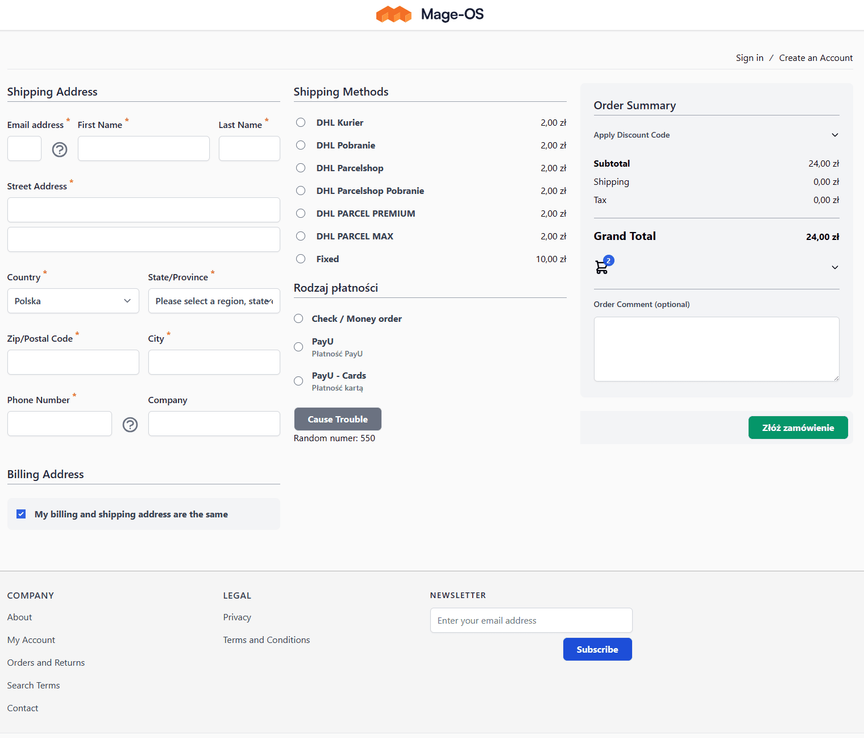
Task: Click the Subscribe newsletter button
Action: click(597, 649)
